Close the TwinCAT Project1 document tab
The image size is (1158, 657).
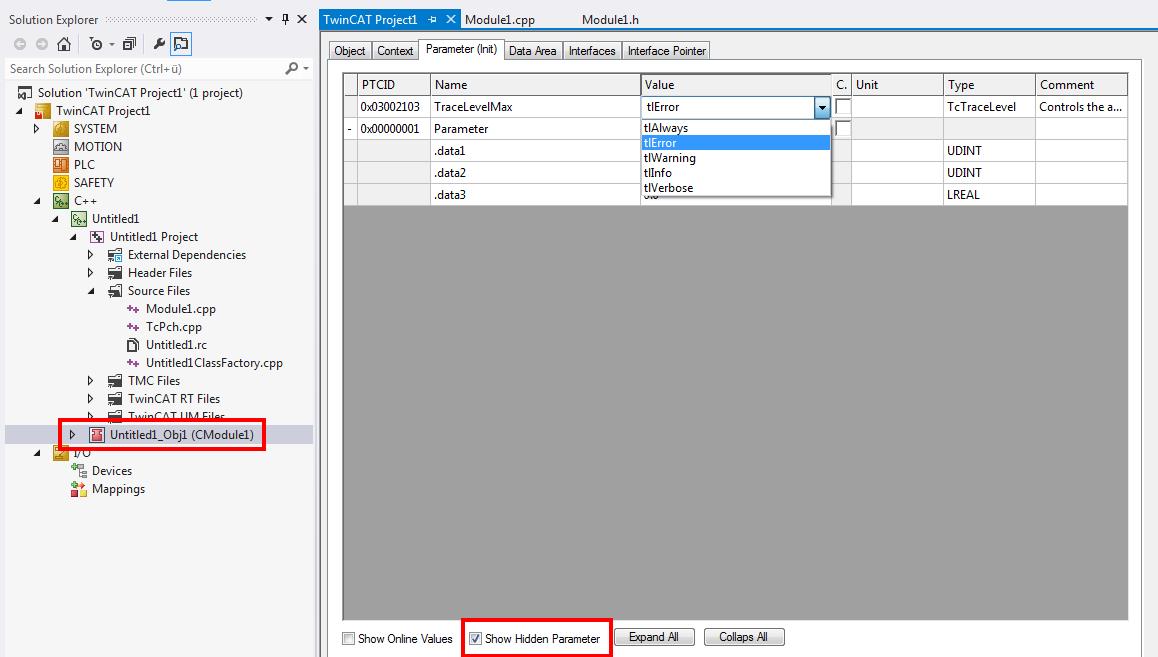click(x=450, y=19)
